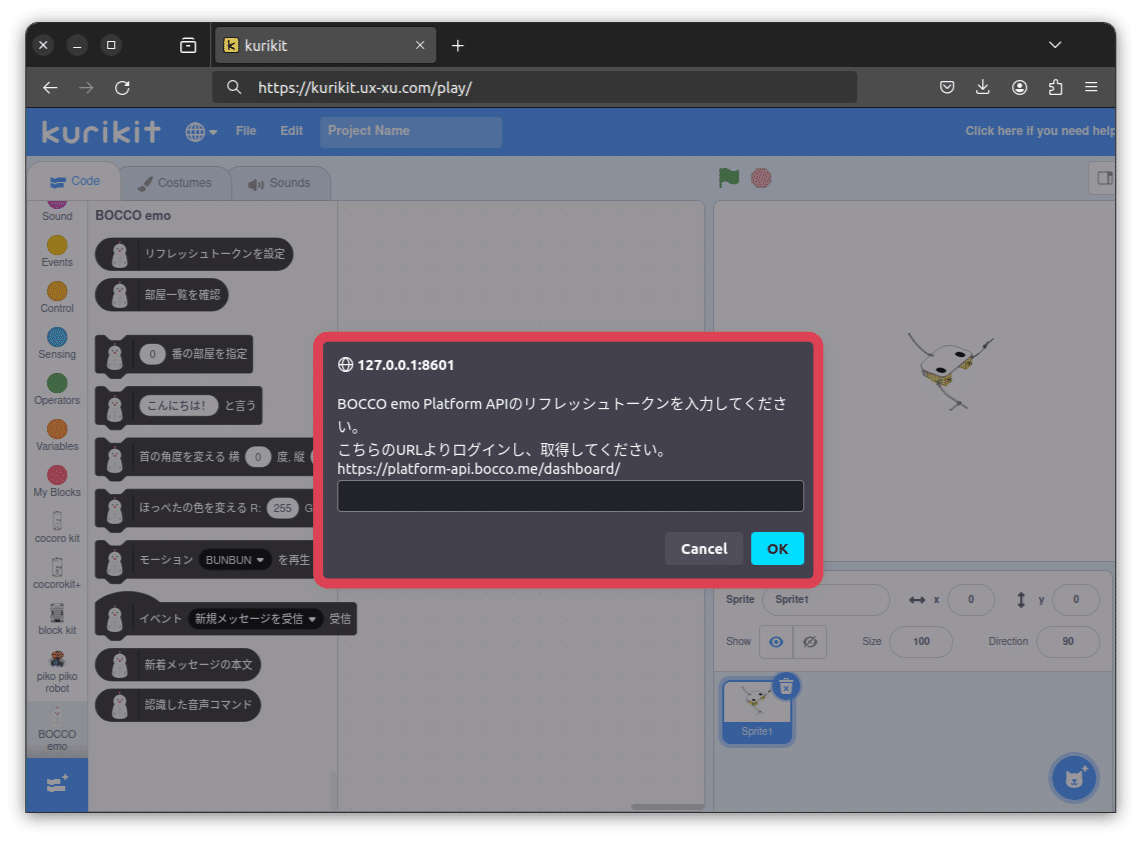Viewport: 1142px width, 842px height.
Task: Go back in browser history
Action: click(x=50, y=87)
